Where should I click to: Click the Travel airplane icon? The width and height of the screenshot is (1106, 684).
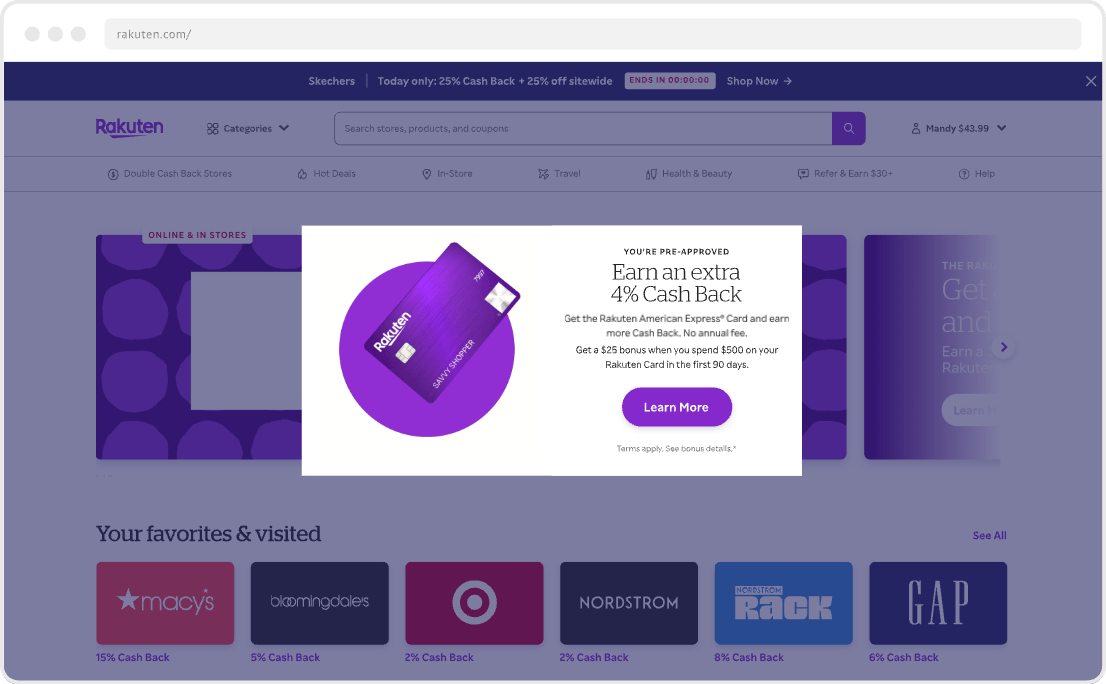(543, 174)
